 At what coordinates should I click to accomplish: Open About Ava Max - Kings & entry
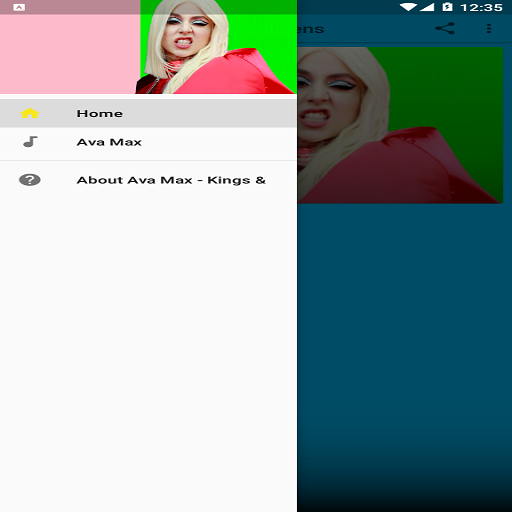click(x=148, y=180)
